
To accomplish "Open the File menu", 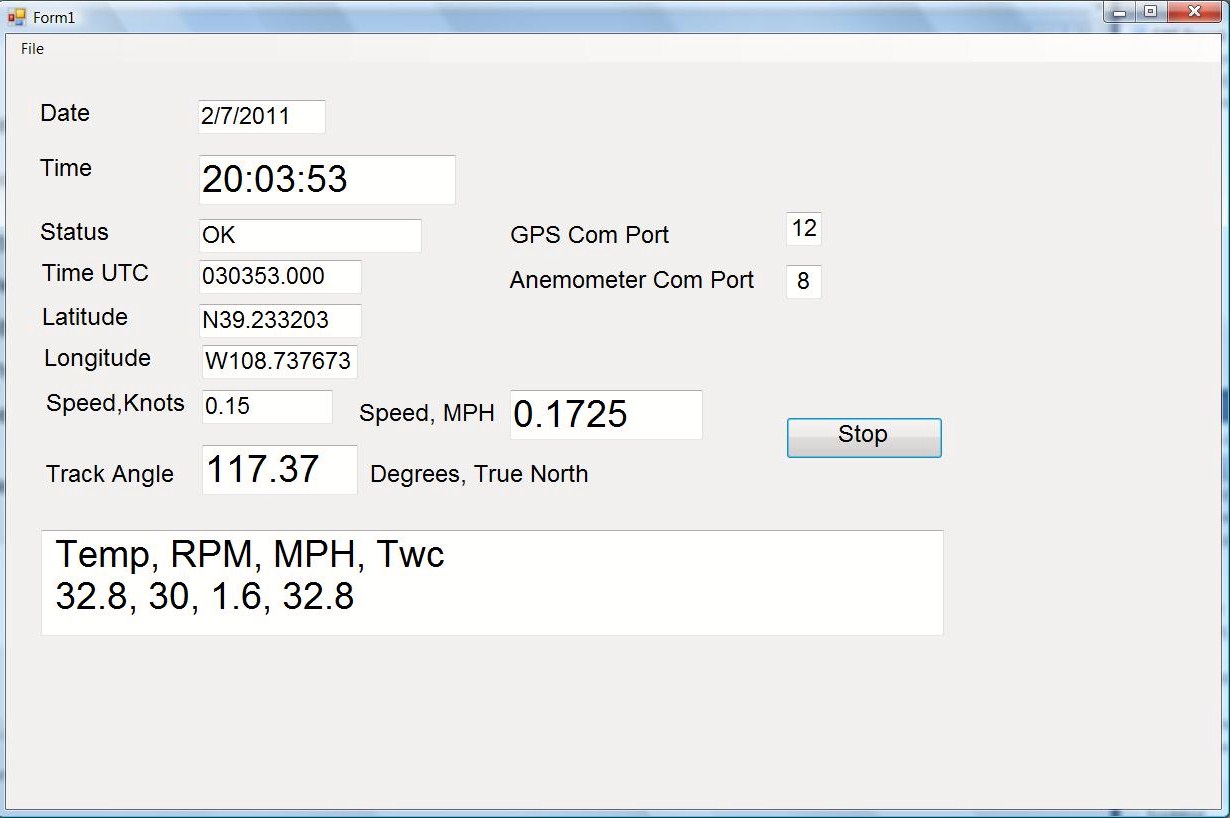I will (32, 49).
